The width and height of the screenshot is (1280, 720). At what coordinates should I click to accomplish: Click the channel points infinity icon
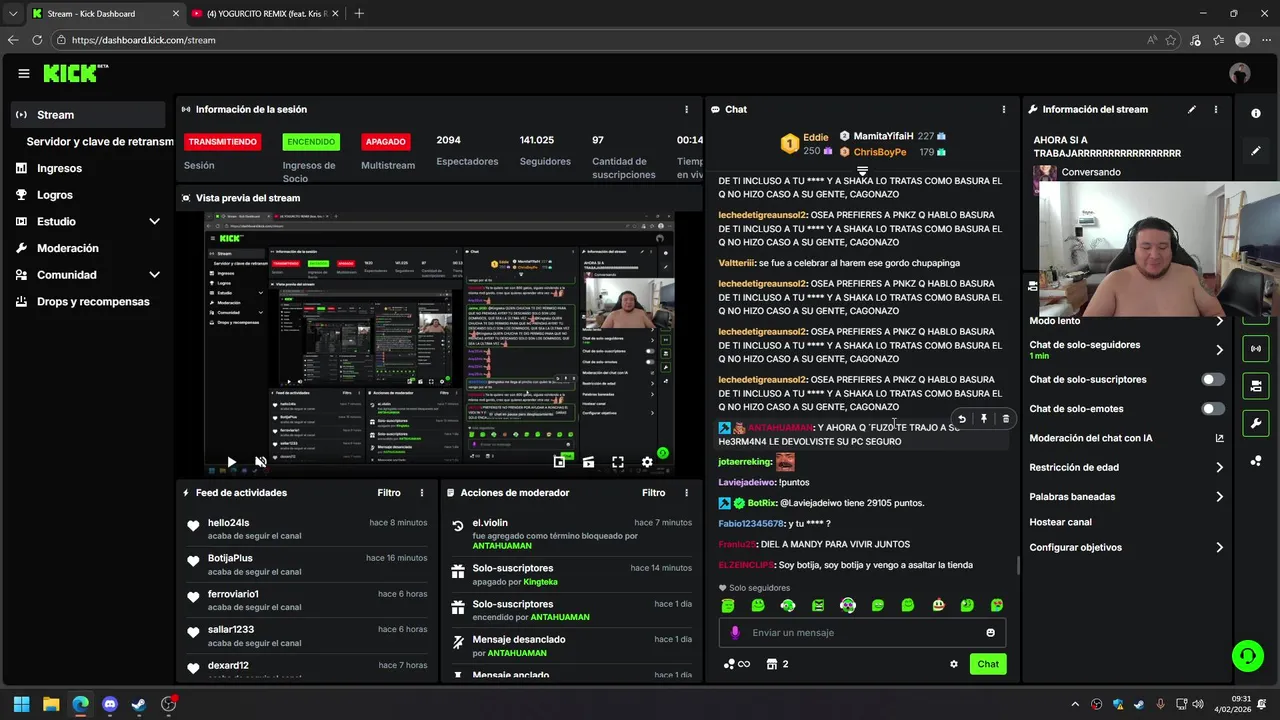click(736, 664)
